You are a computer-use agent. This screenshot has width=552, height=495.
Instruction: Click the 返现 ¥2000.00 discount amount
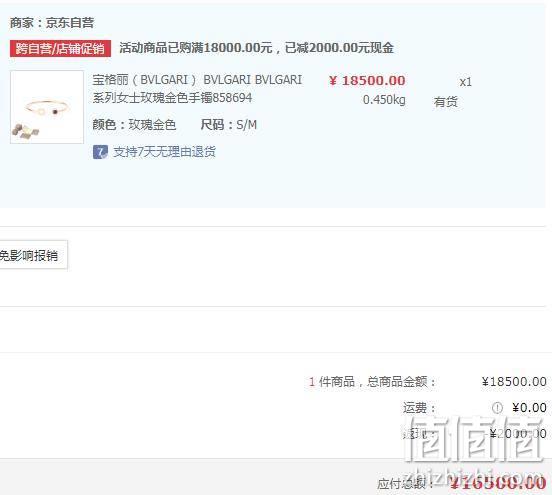[x=518, y=434]
